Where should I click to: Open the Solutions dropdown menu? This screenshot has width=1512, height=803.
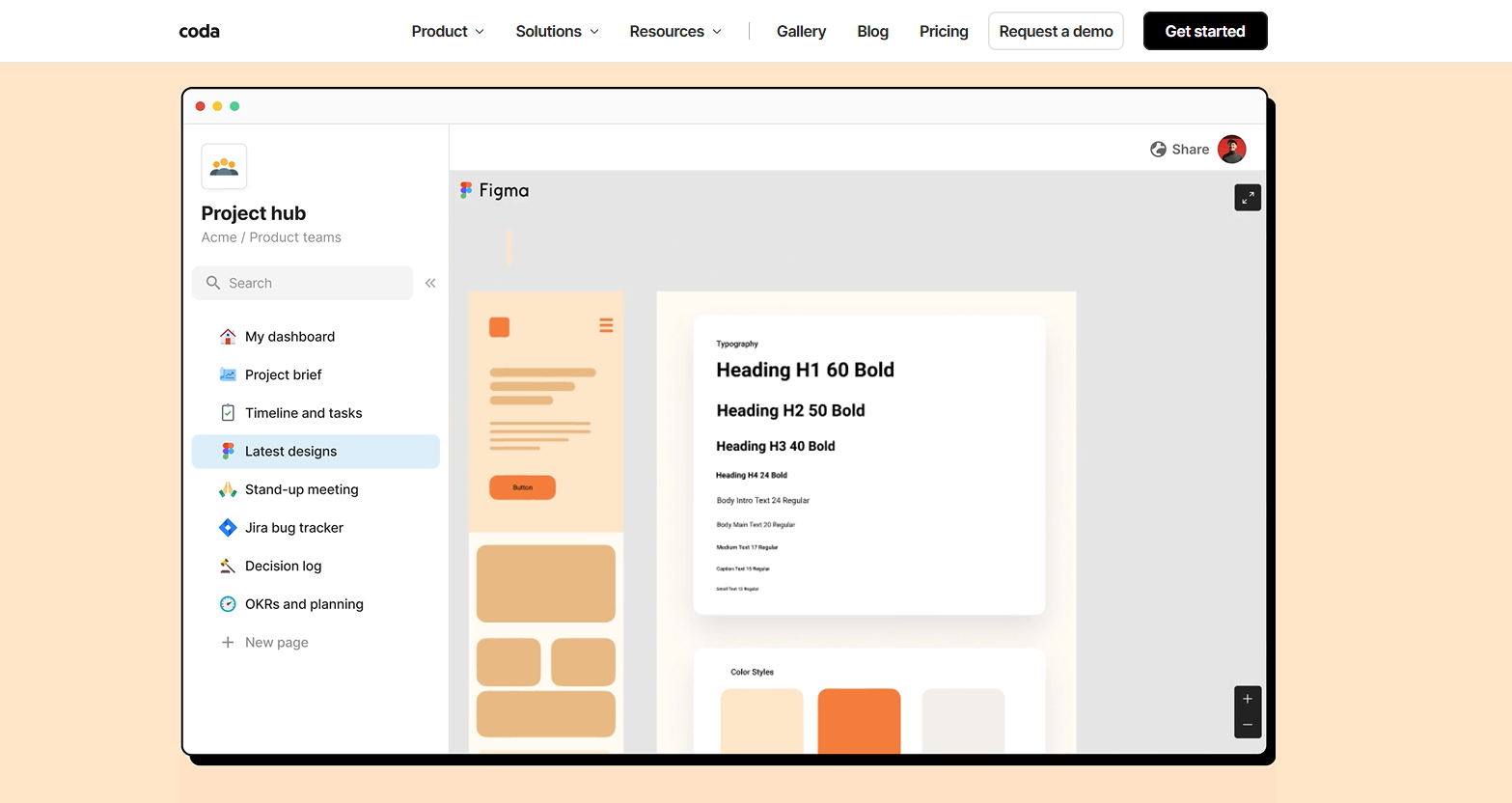[558, 31]
